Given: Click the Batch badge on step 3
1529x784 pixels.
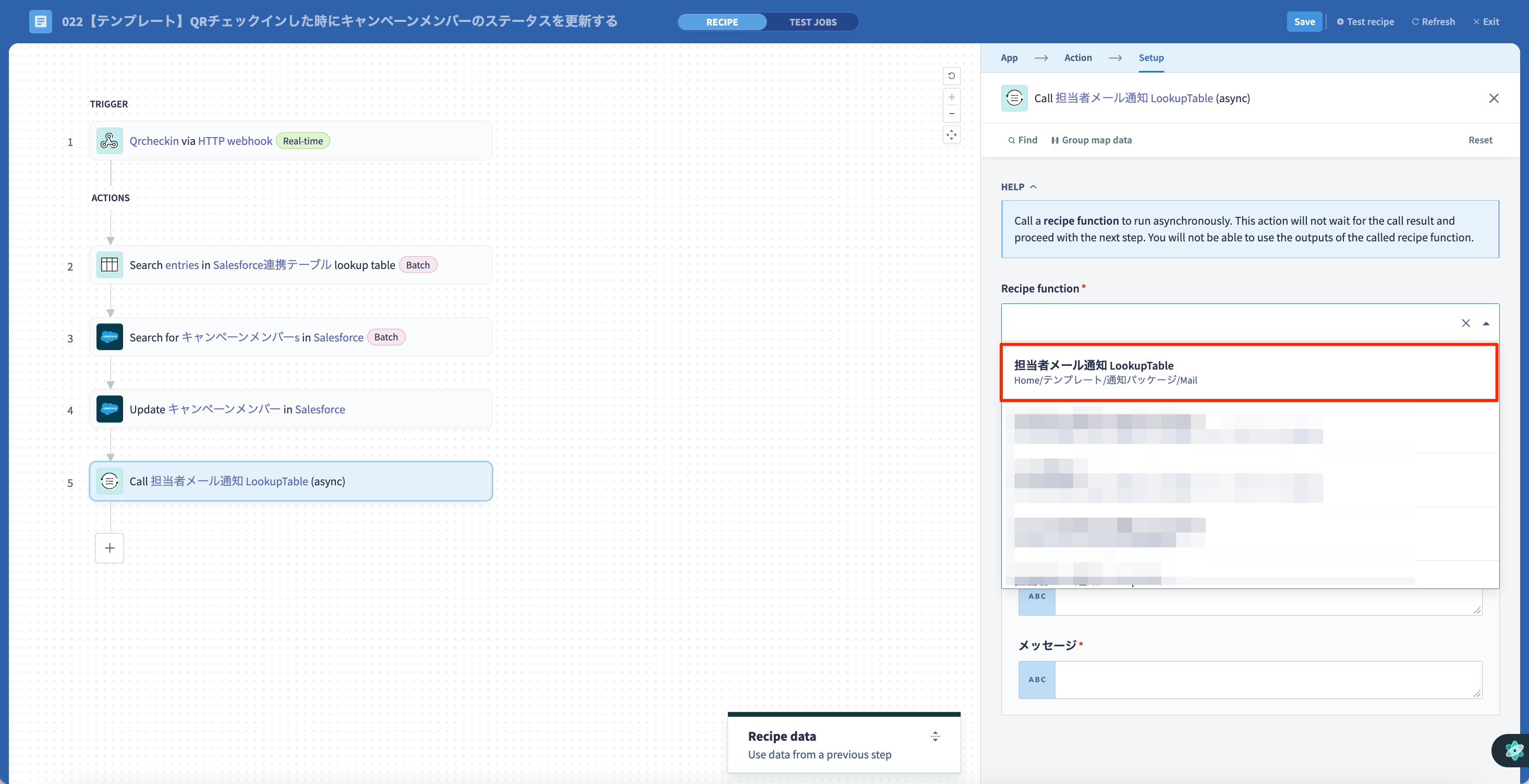Looking at the screenshot, I should pos(386,337).
